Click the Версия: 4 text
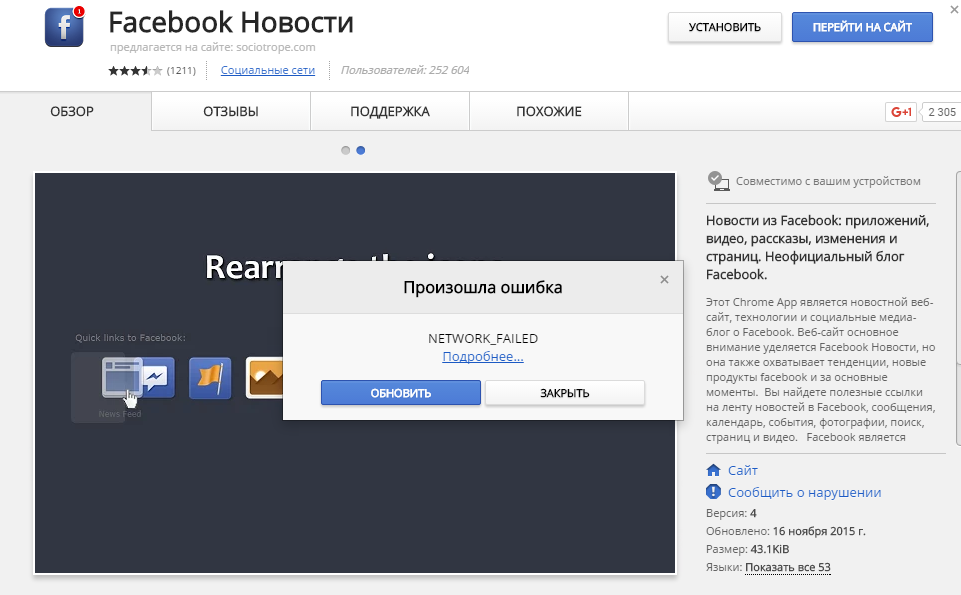Image resolution: width=961 pixels, height=595 pixels. click(731, 514)
